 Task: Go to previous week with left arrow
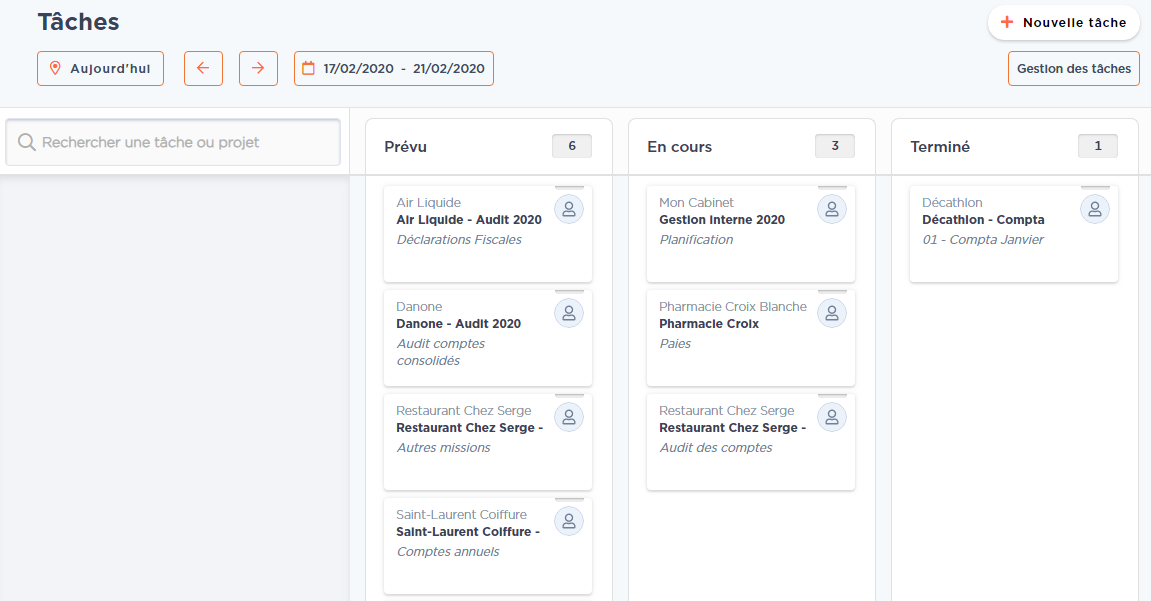(x=203, y=68)
